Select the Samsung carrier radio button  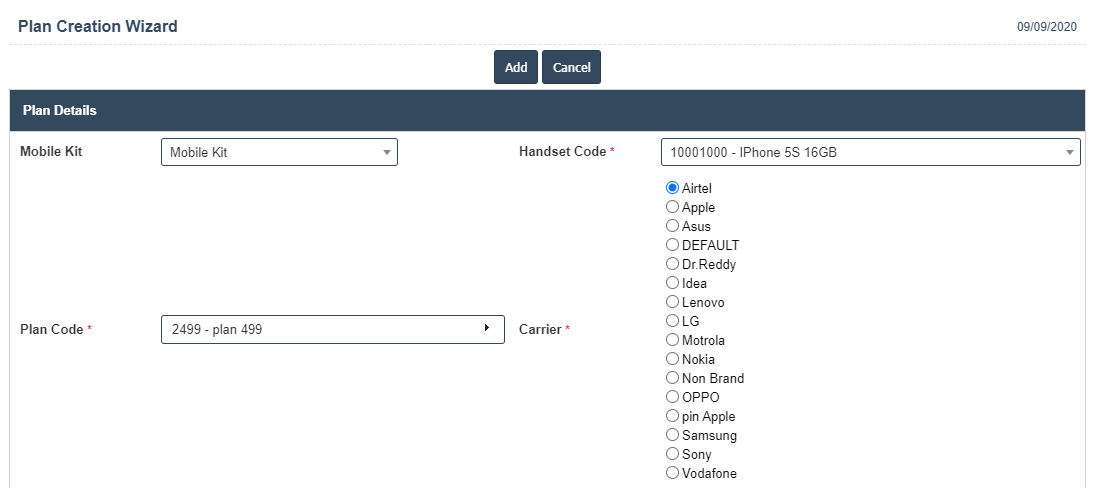[673, 435]
